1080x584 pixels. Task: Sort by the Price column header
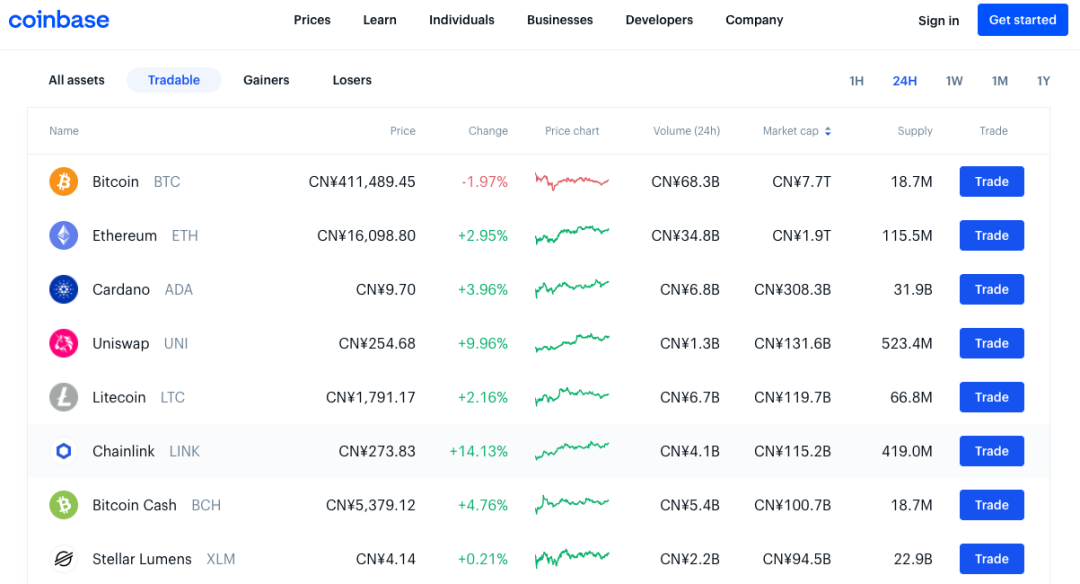point(403,131)
